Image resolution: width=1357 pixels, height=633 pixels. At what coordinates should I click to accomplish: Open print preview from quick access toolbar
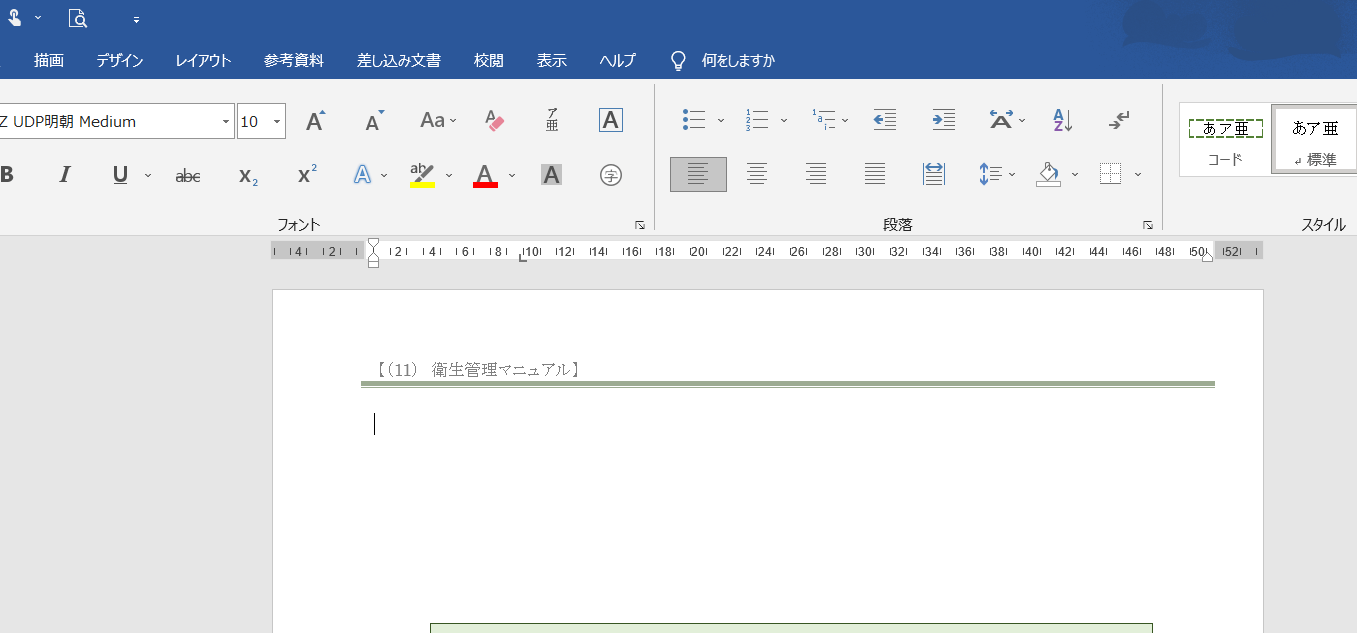(78, 17)
